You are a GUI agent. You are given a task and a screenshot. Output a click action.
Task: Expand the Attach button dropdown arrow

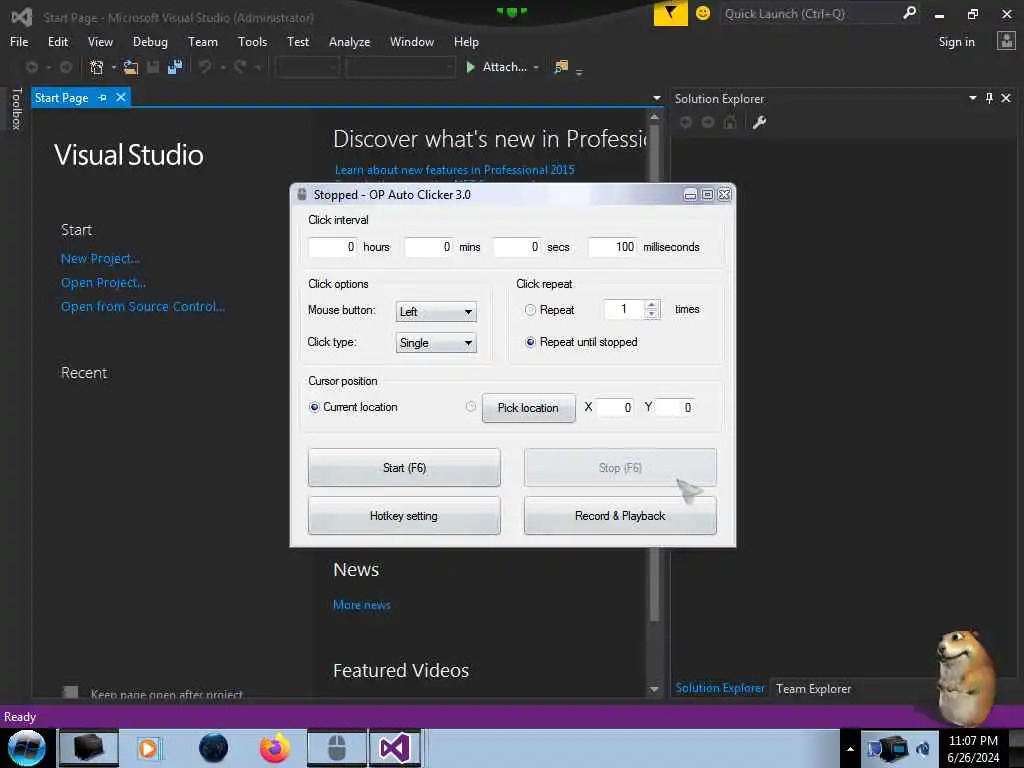point(536,67)
